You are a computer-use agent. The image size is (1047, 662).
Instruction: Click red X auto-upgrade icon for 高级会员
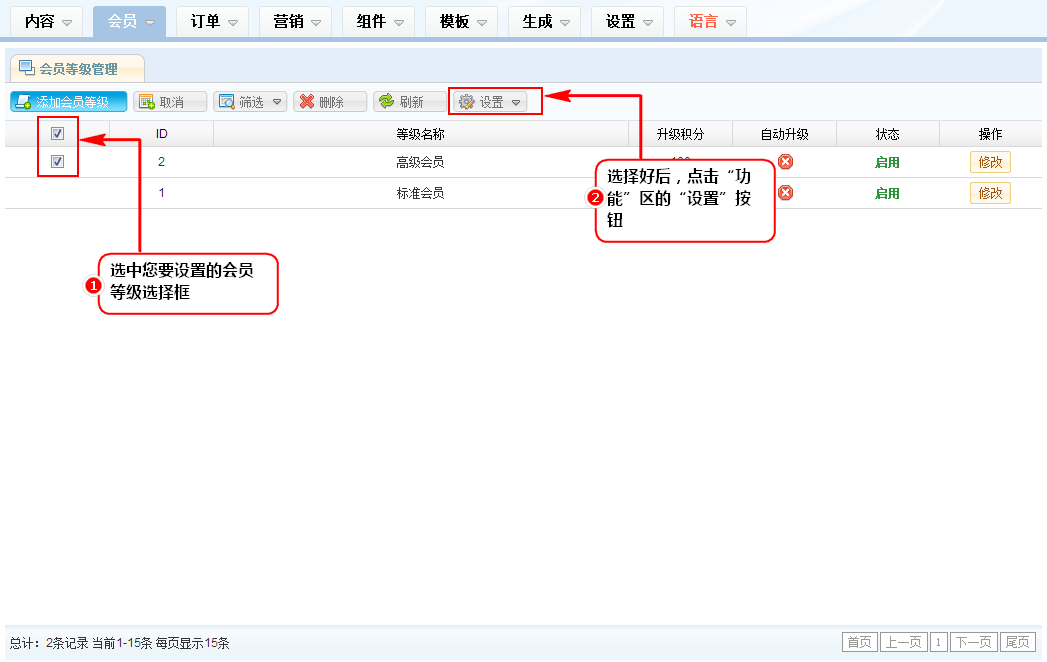pyautogui.click(x=786, y=162)
